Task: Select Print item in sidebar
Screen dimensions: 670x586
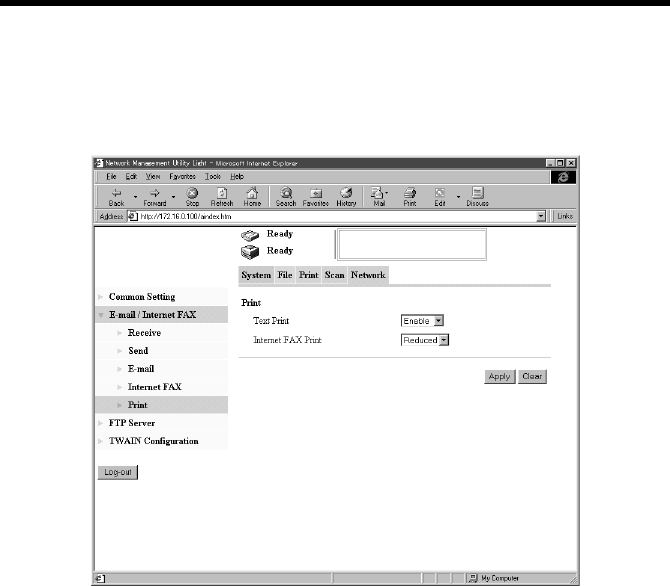Action: [138, 405]
